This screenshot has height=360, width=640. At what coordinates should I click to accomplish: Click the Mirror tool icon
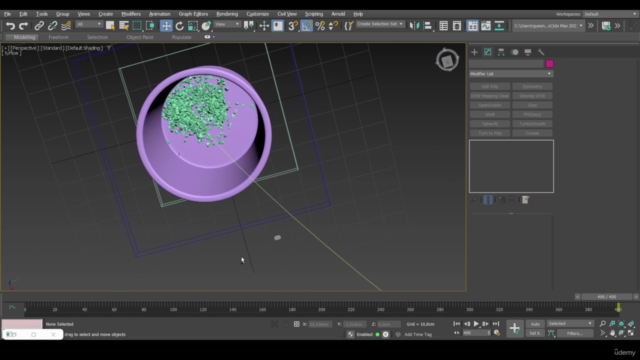[x=414, y=26]
